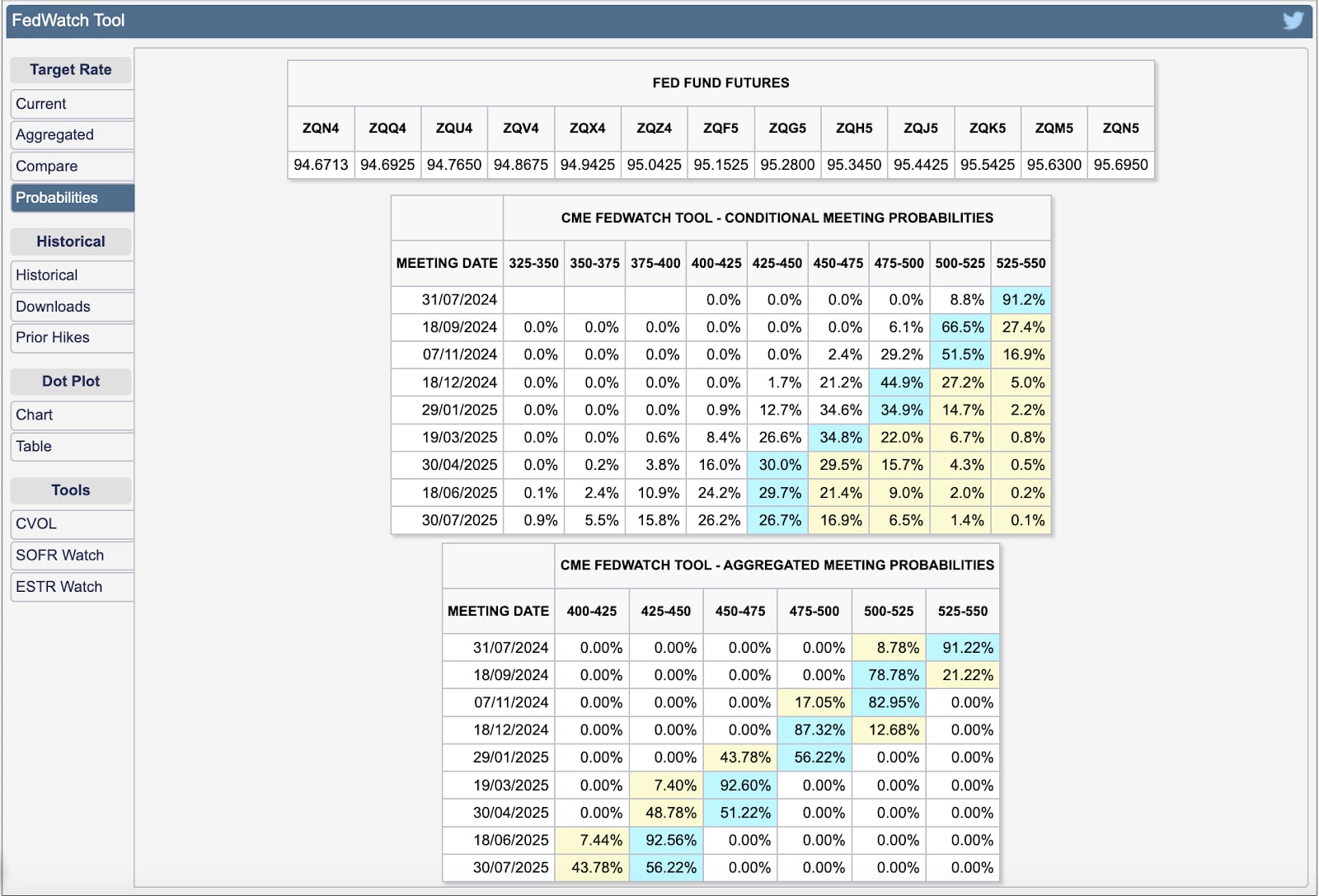This screenshot has width=1319, height=896.
Task: Click the Twitter bird icon
Action: pos(1293,20)
